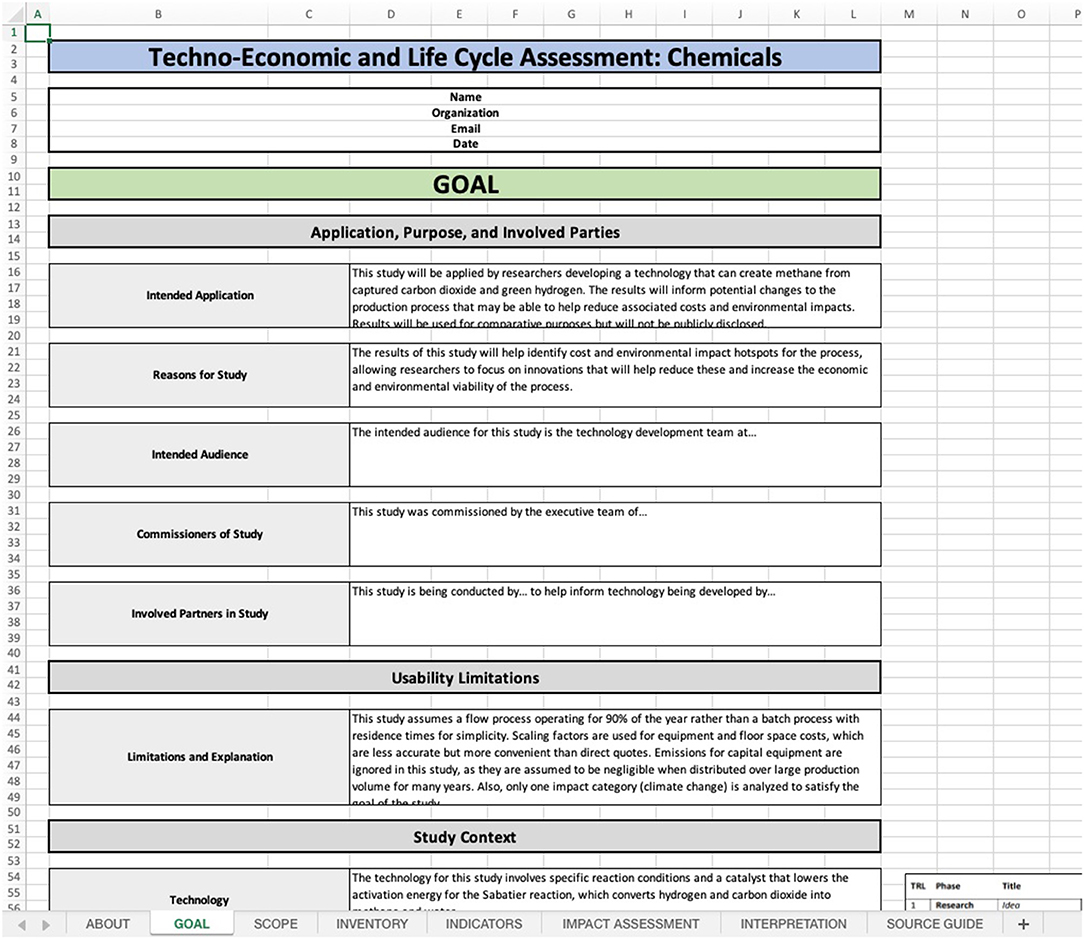Select the Date field row
This screenshot has width=1084, height=939.
coord(465,144)
